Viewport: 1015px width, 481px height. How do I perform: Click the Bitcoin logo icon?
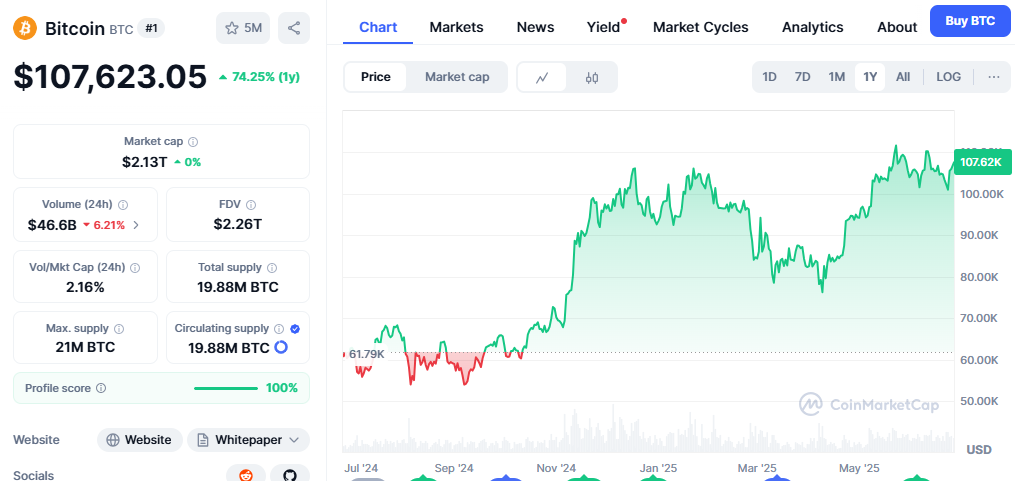click(x=25, y=28)
